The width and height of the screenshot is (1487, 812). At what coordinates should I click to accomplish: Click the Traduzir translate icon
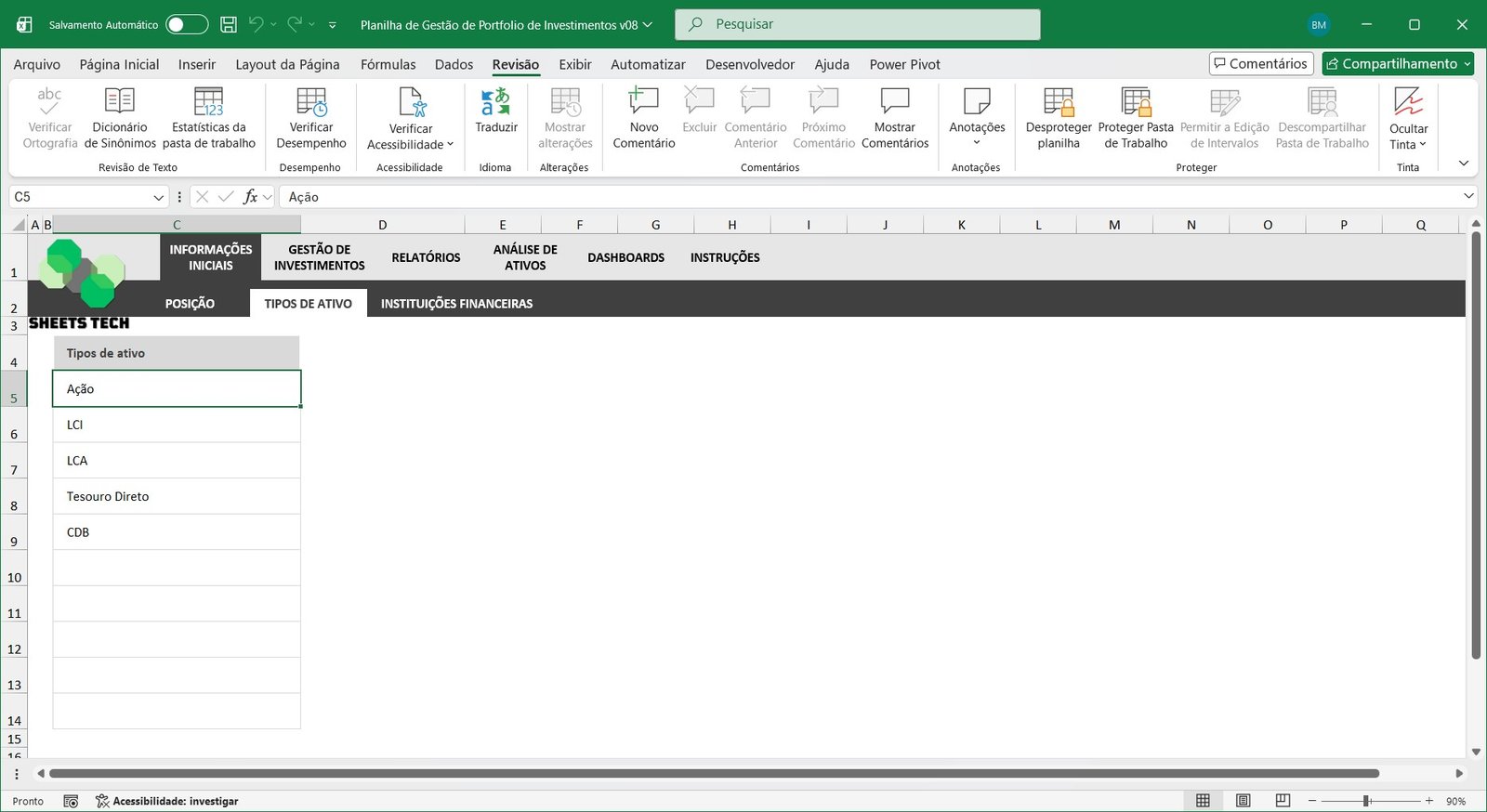click(495, 102)
